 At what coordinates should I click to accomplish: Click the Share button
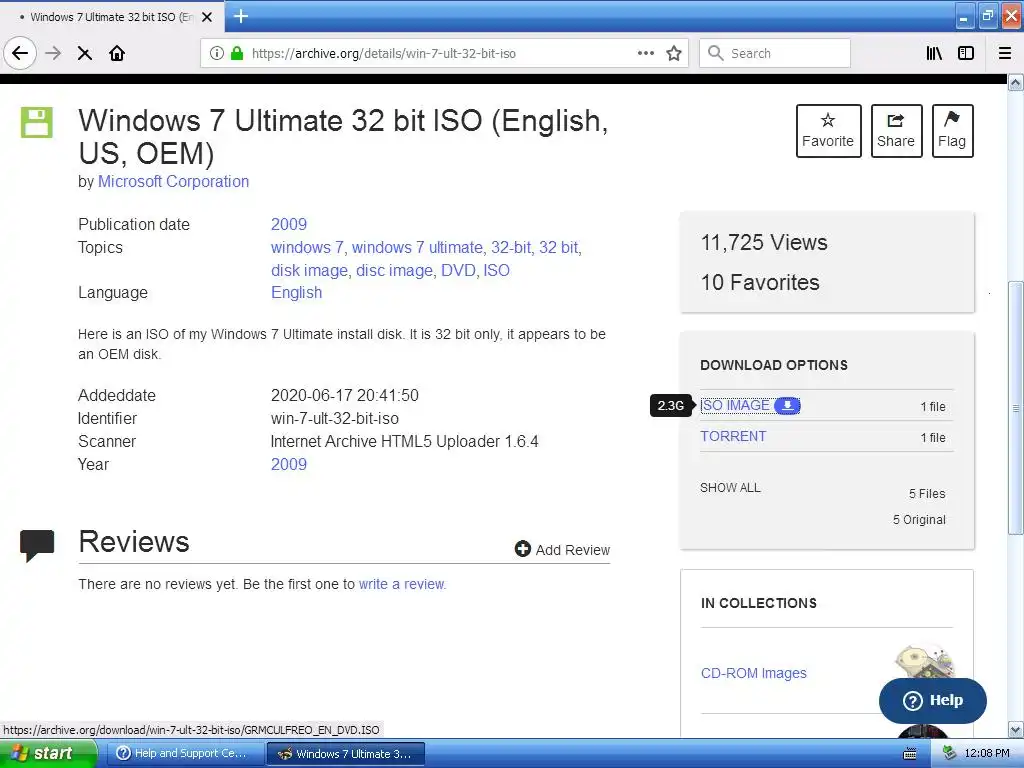click(x=896, y=131)
